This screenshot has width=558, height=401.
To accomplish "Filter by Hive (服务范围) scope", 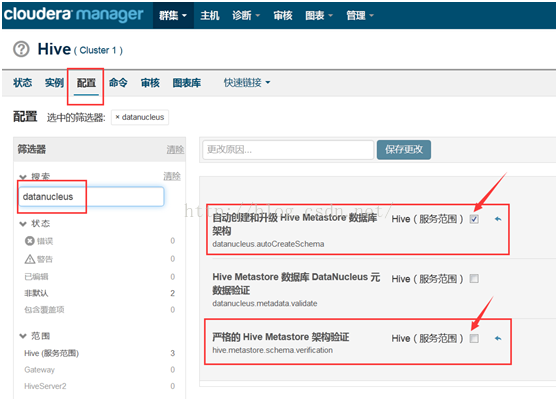I will tap(52, 353).
